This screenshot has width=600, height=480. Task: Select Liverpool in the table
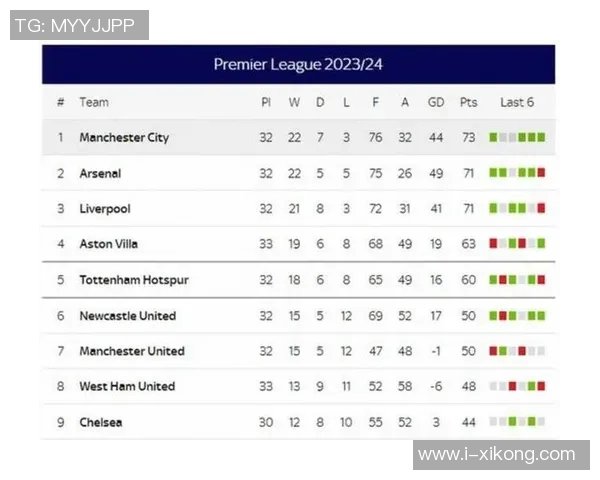pyautogui.click(x=105, y=209)
